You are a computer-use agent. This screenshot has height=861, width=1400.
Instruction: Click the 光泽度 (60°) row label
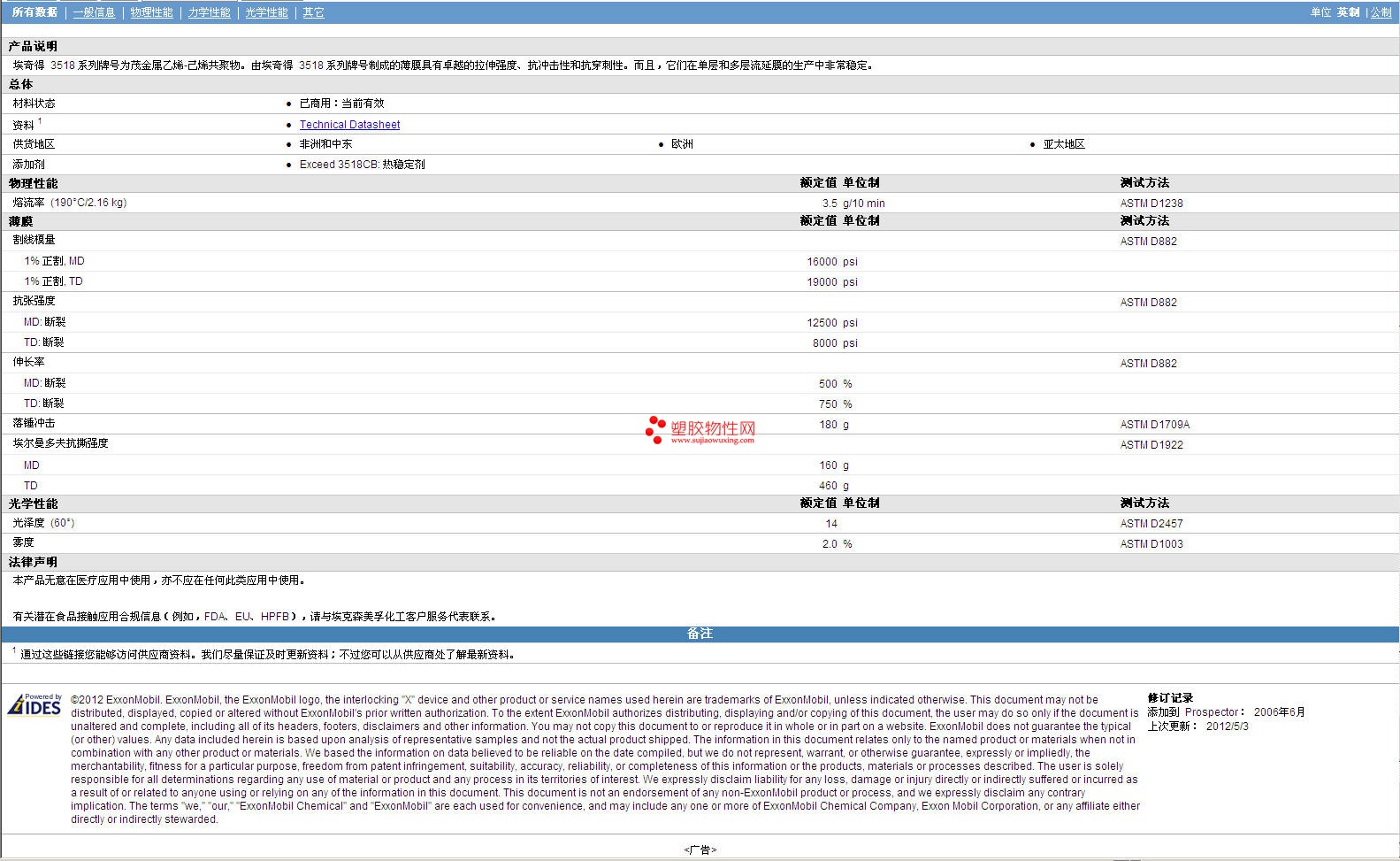point(43,523)
